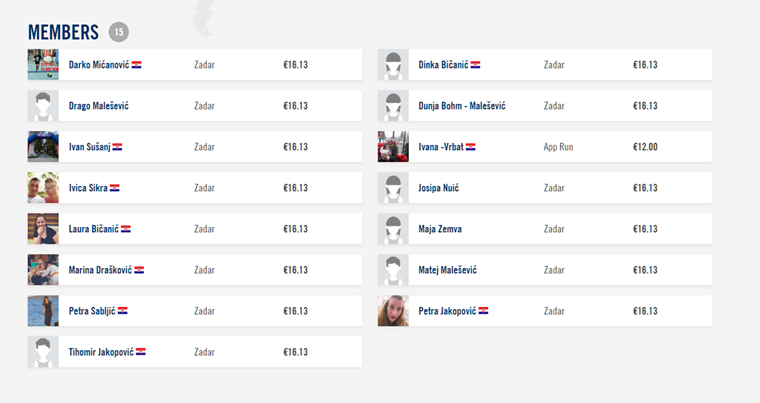Screen dimensions: 760x403
Task: Click the flag next to Ivana -Vrbat
Action: click(471, 146)
